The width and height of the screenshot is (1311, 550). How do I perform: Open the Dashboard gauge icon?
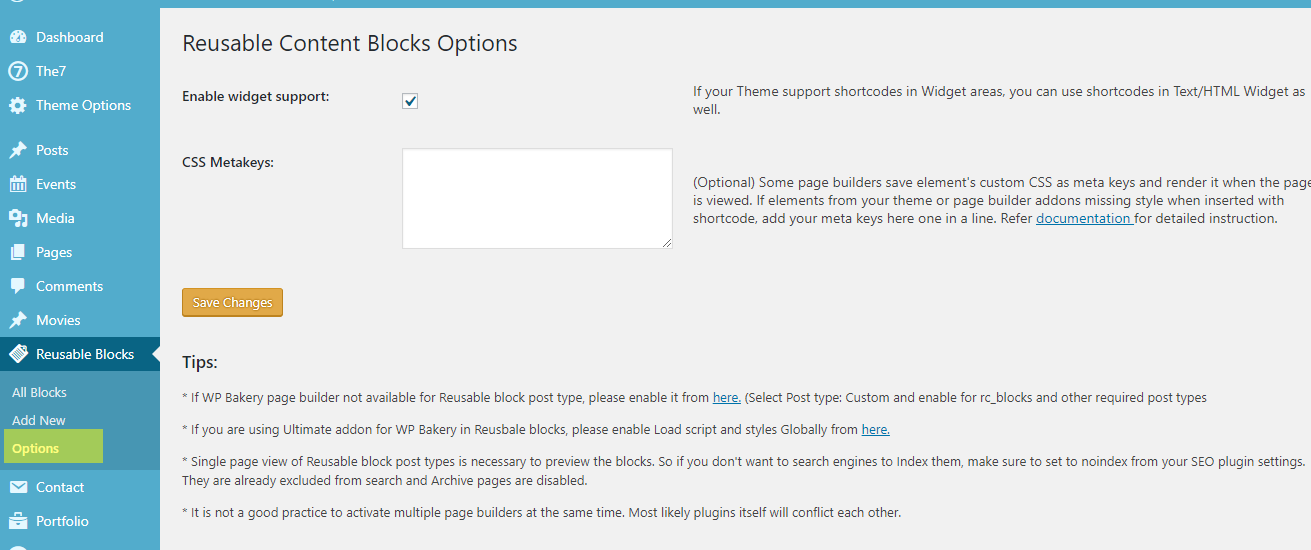[x=17, y=37]
